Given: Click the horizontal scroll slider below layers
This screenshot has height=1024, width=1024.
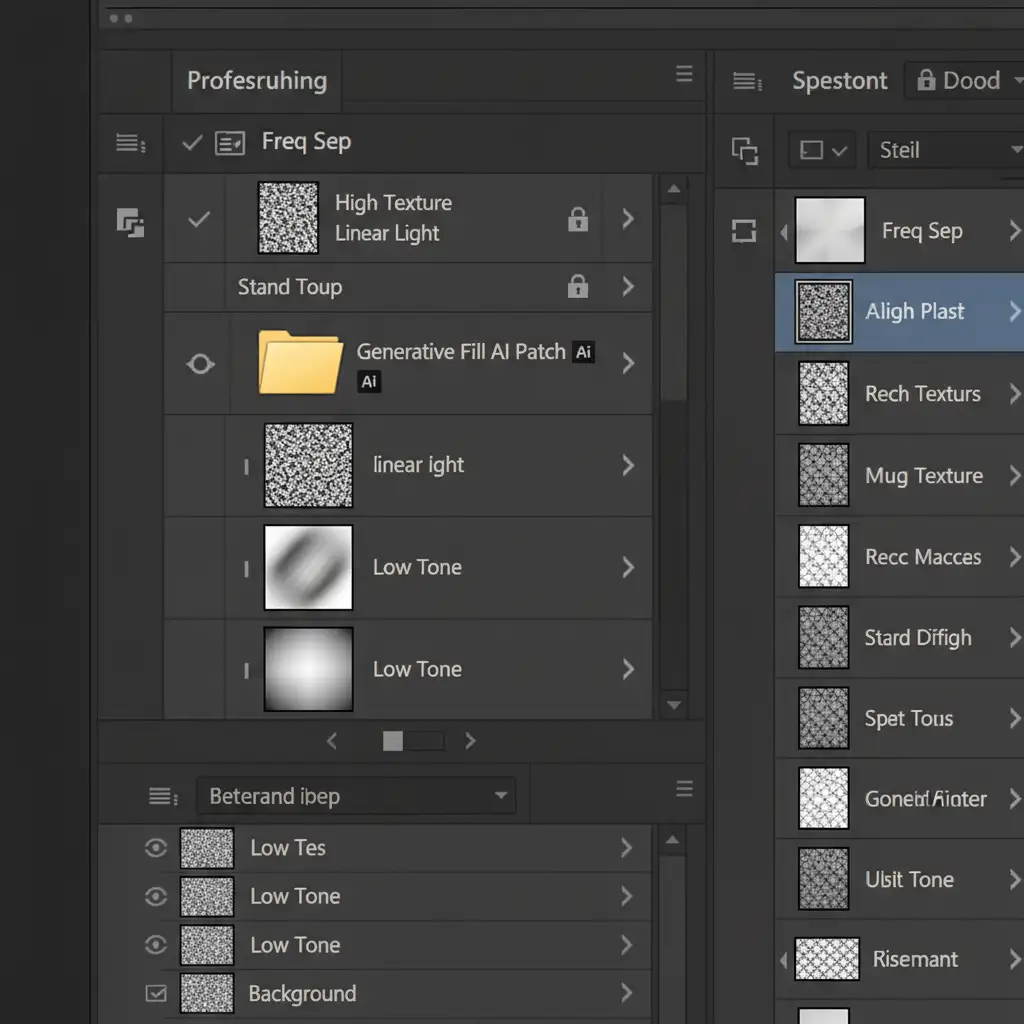Looking at the screenshot, I should (393, 741).
